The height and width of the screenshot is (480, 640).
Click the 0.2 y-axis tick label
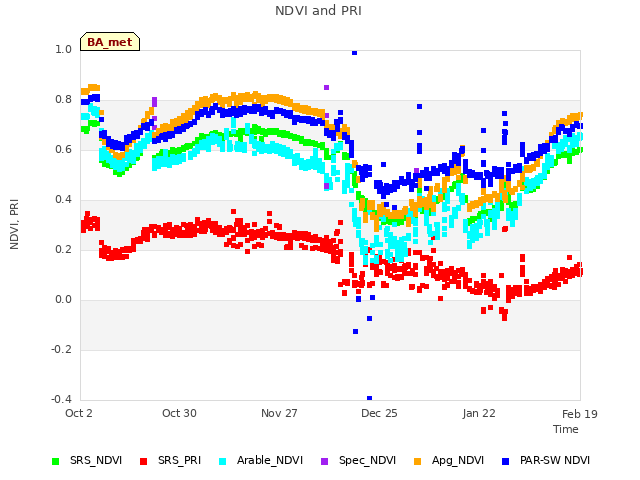(x=63, y=249)
